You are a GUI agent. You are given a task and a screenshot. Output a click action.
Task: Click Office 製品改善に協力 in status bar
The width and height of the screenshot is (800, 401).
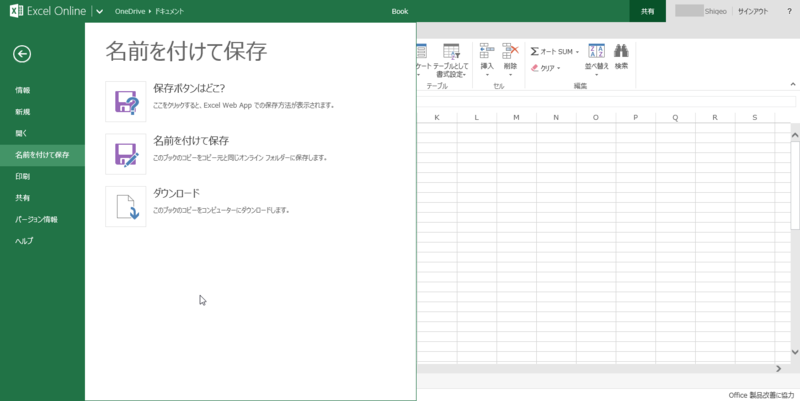(x=761, y=395)
